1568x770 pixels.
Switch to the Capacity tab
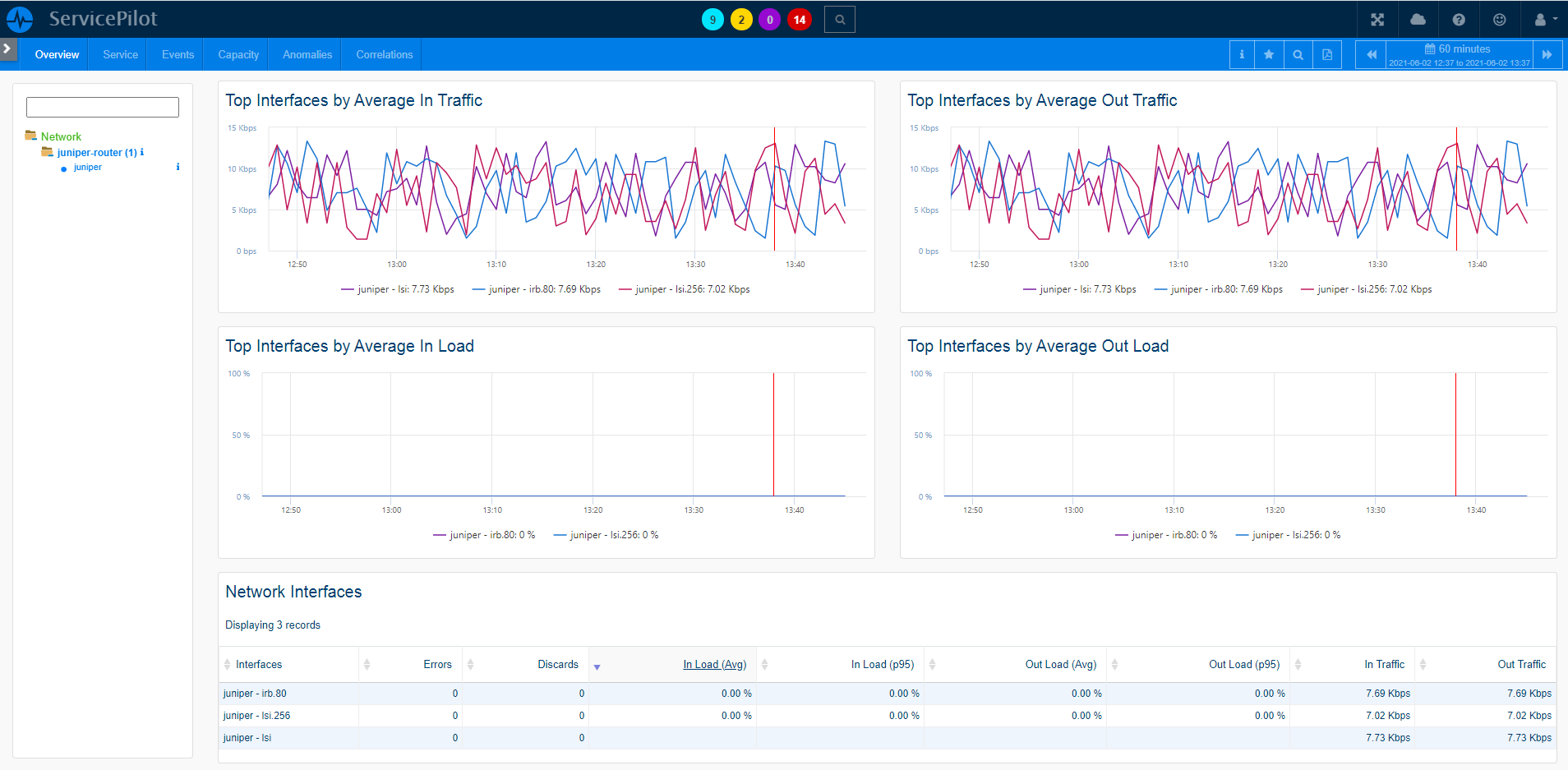238,55
